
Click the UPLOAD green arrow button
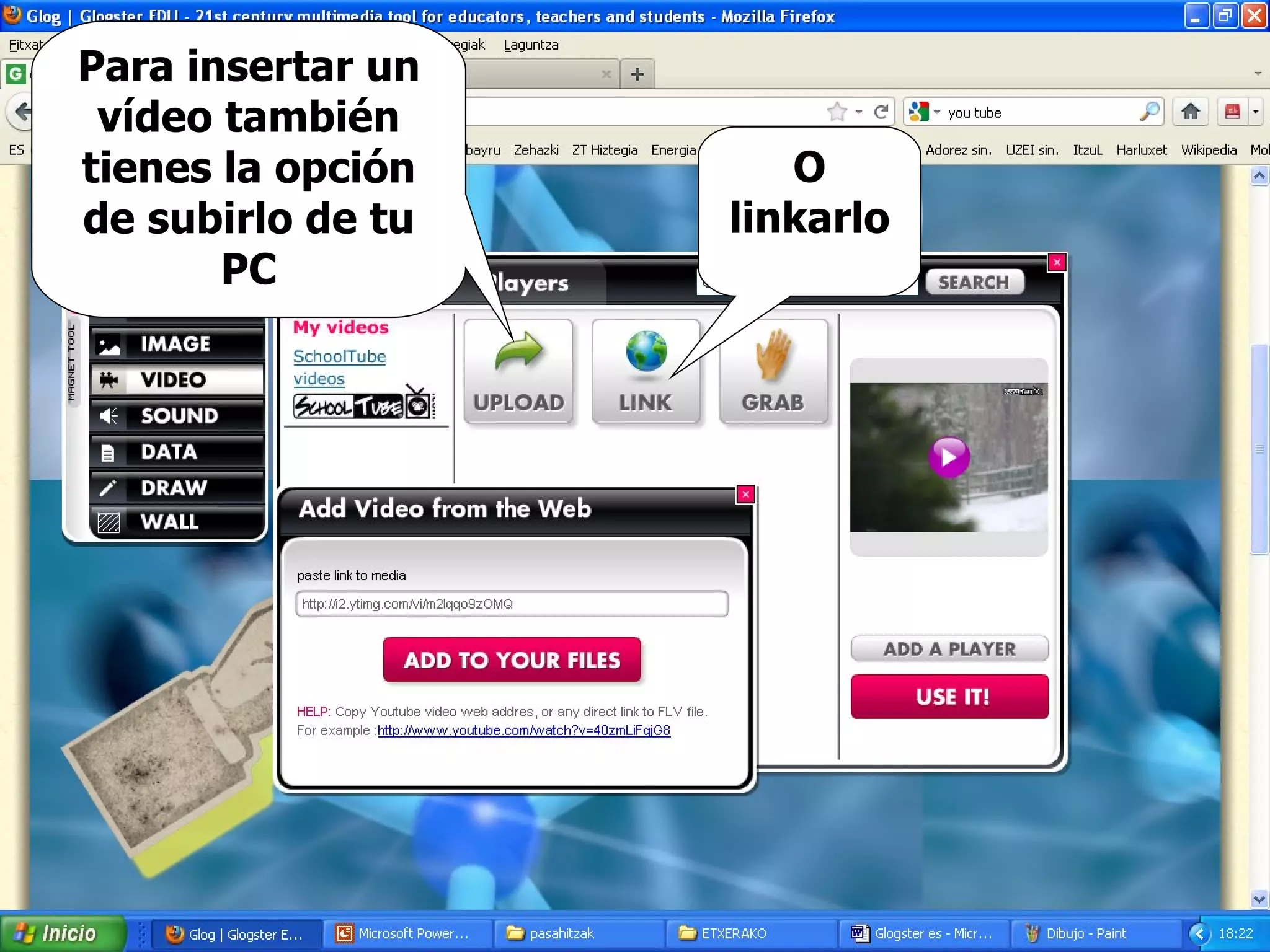click(x=518, y=371)
